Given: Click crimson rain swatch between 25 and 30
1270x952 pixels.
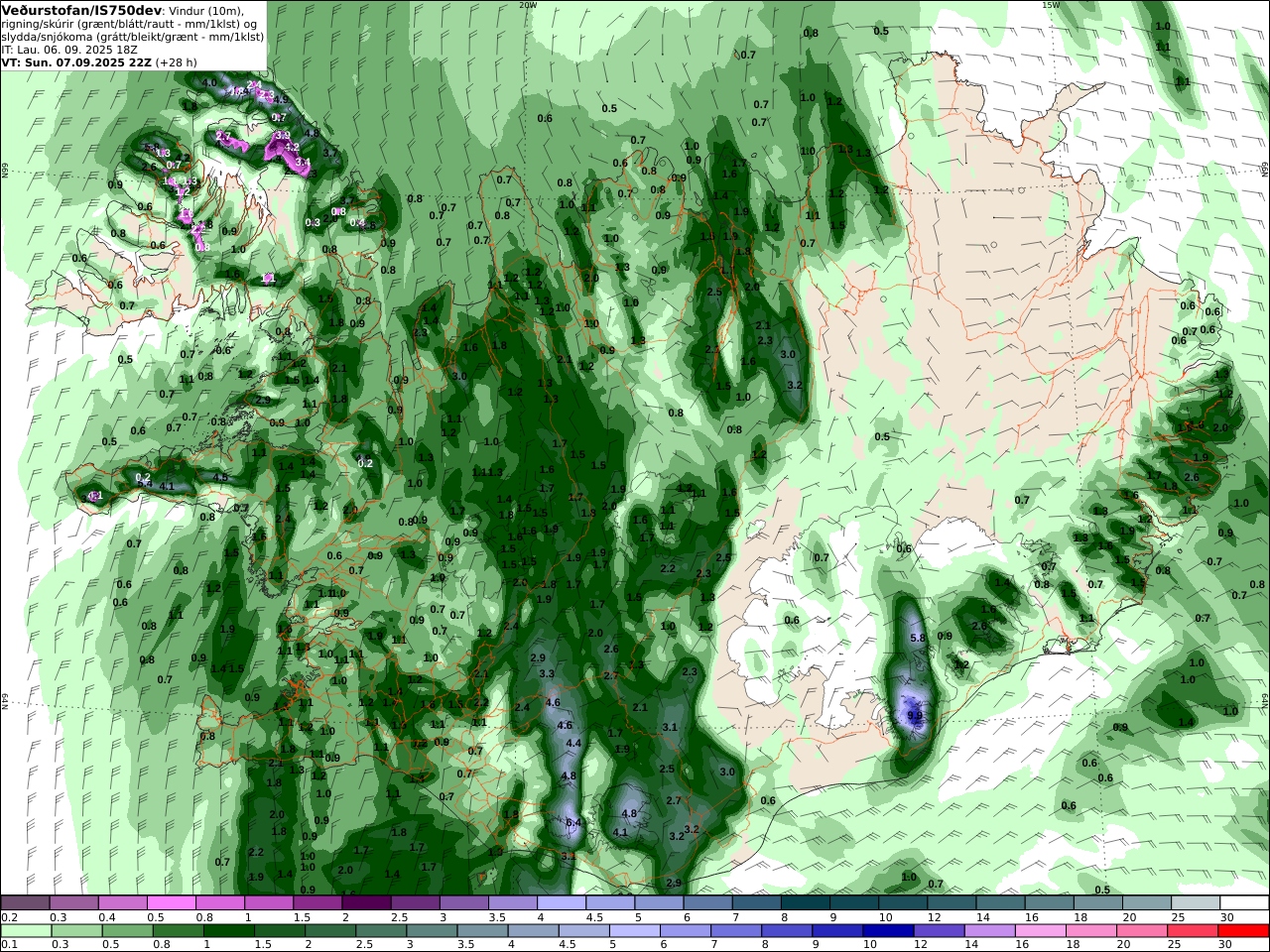Looking at the screenshot, I should (x=1192, y=931).
